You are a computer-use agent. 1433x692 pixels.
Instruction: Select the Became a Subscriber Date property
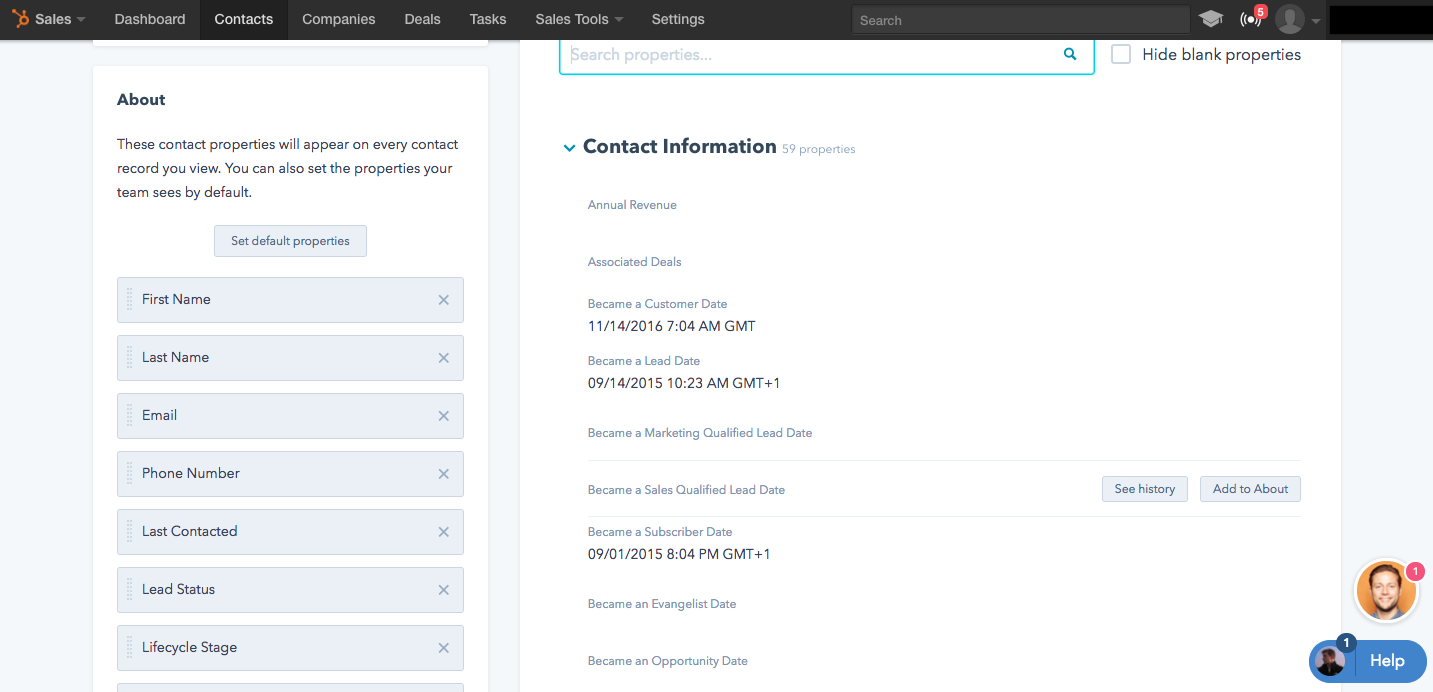point(660,532)
